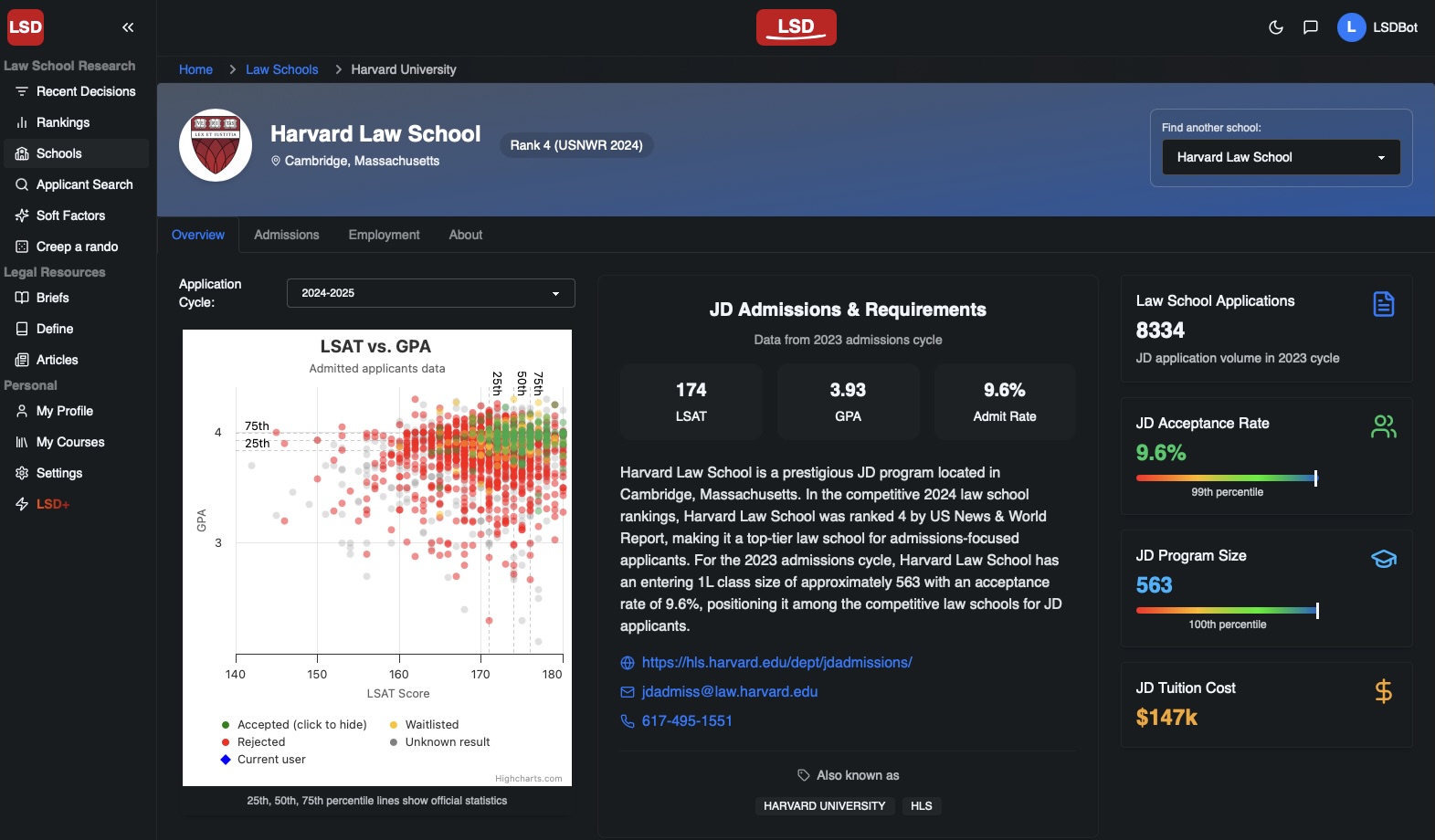
Task: Open the Application Cycle 2024-2025 dropdown
Action: pos(430,293)
